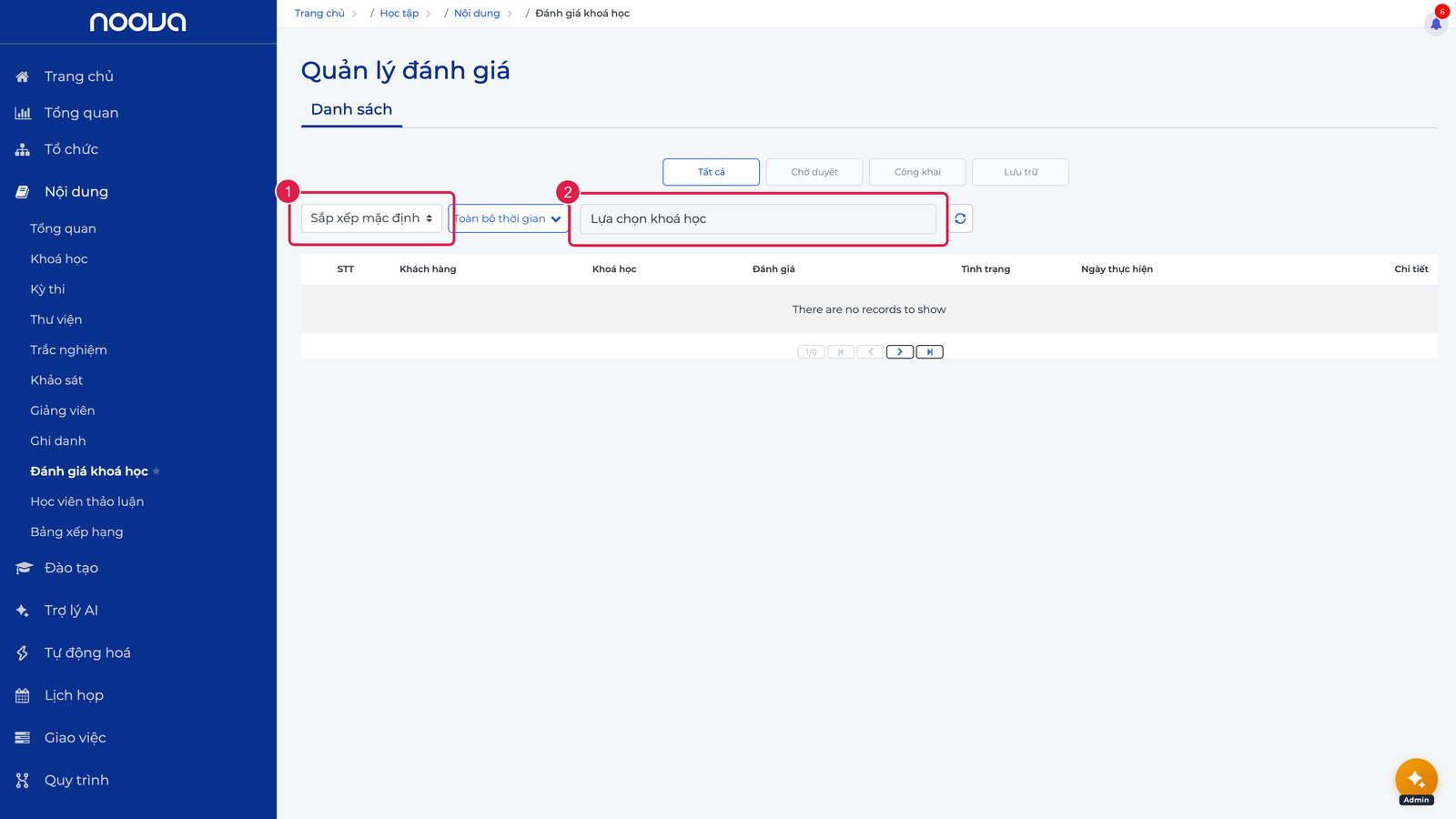Select the Tất cả filter tab
Screen dimensions: 1456x819
click(711, 172)
